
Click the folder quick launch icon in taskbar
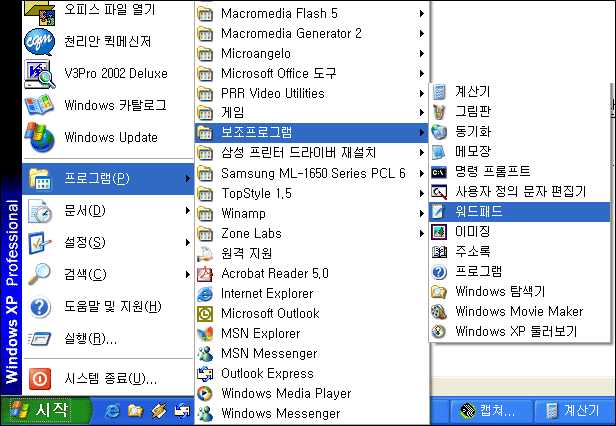pyautogui.click(x=136, y=411)
